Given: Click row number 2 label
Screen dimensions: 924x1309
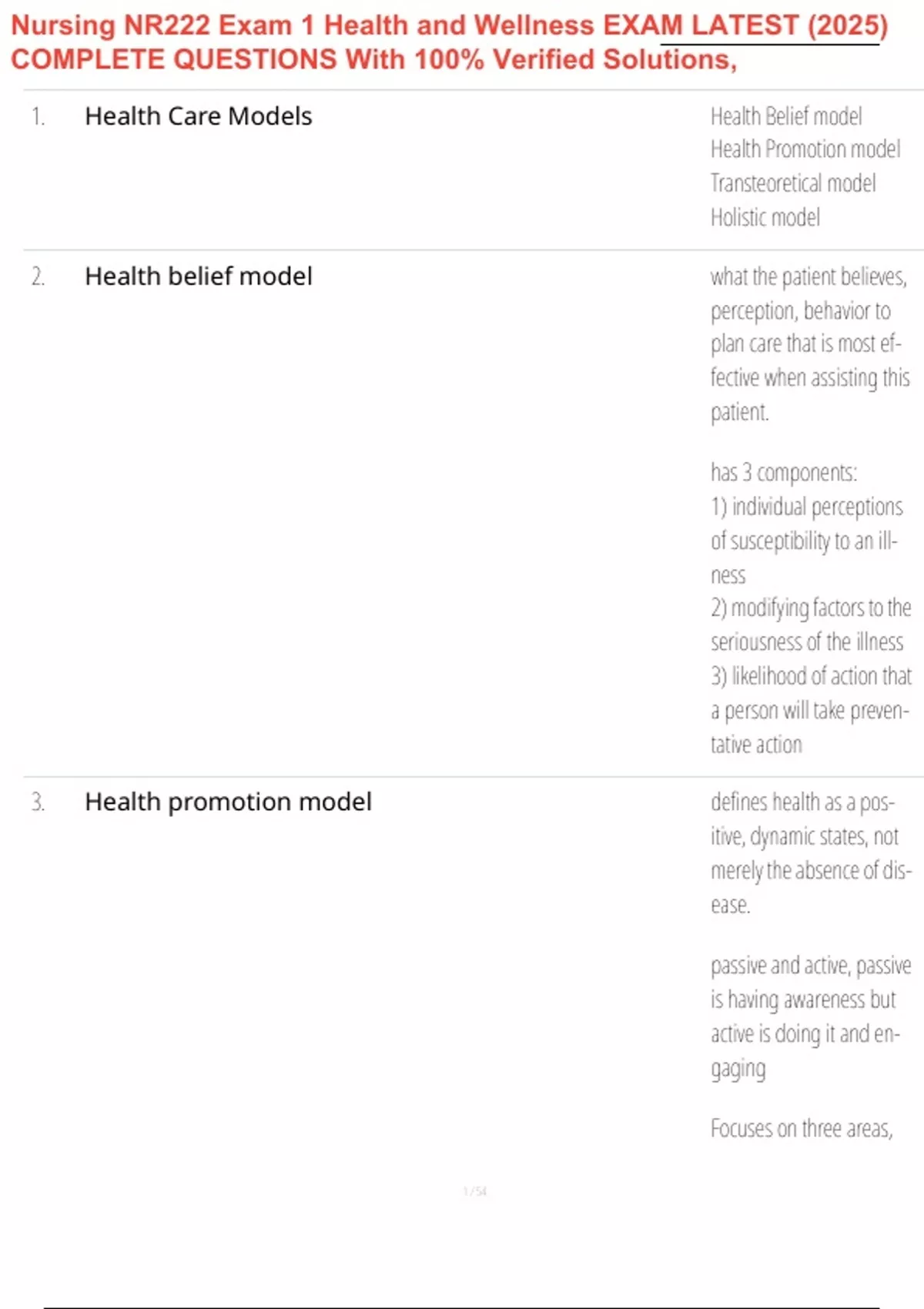Looking at the screenshot, I should 38,277.
